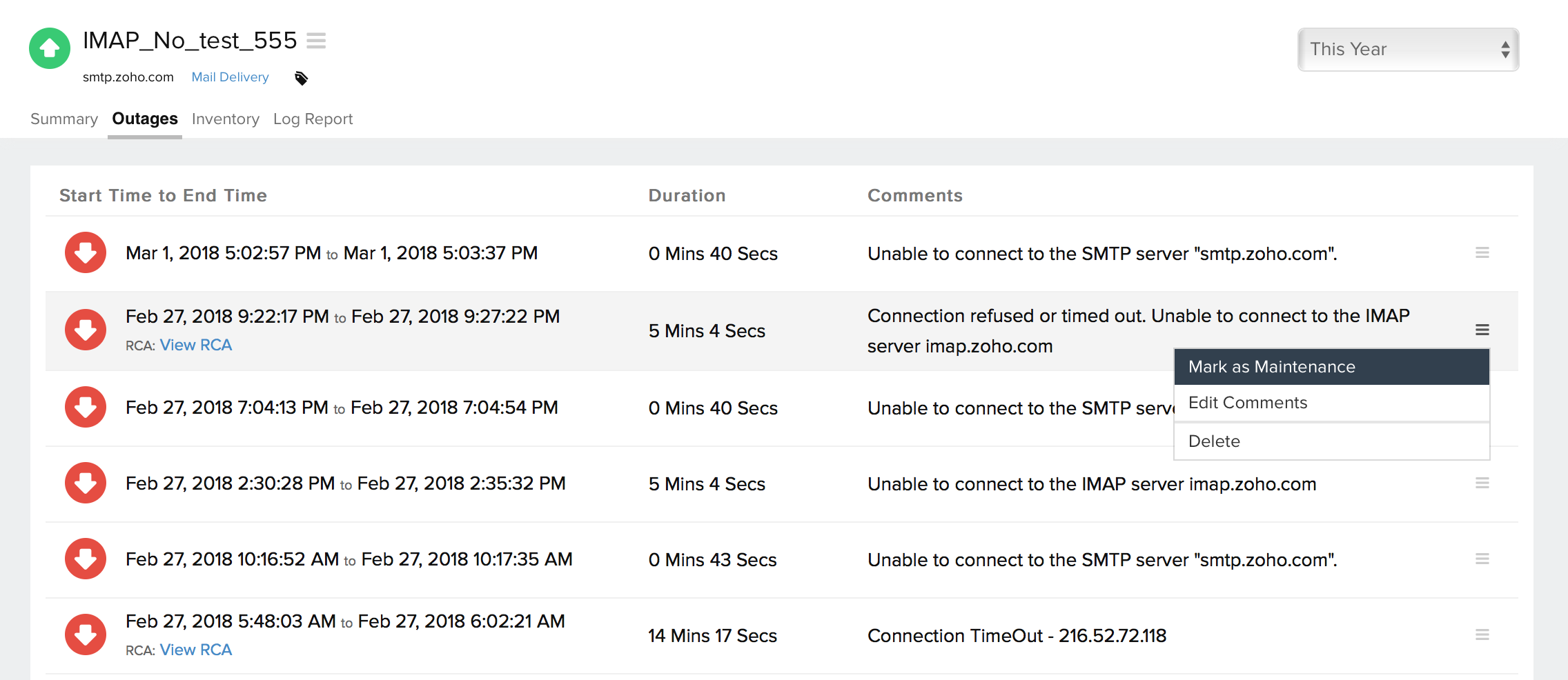Click the tag icon near Mail Delivery
Screen dimensions: 1568x680
click(301, 78)
